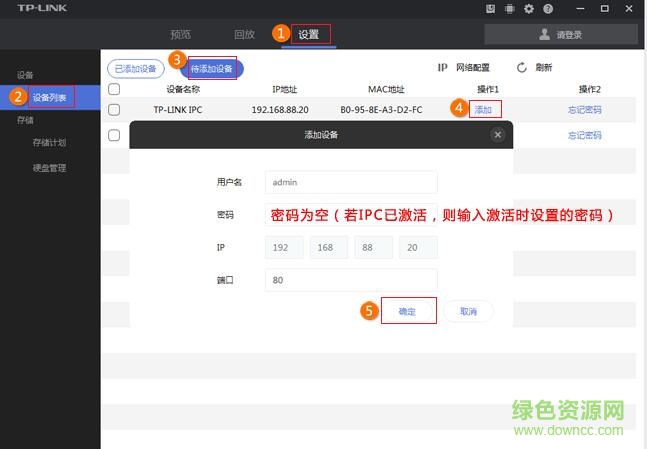
Task: Click the 取消 cancel button
Action: pyautogui.click(x=468, y=311)
